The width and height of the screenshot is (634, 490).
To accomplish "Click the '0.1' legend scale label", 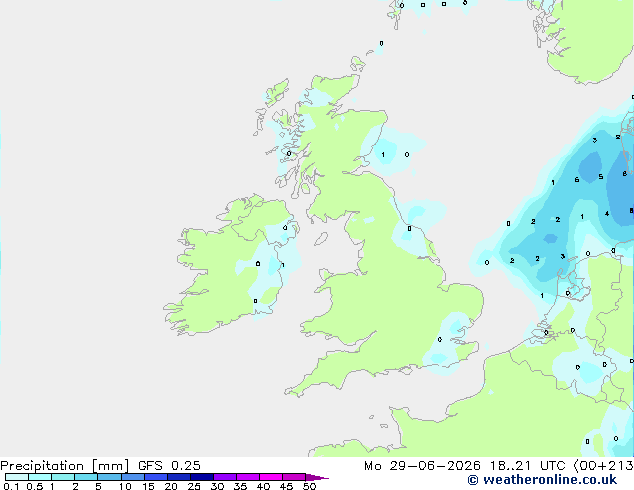I will (11, 486).
